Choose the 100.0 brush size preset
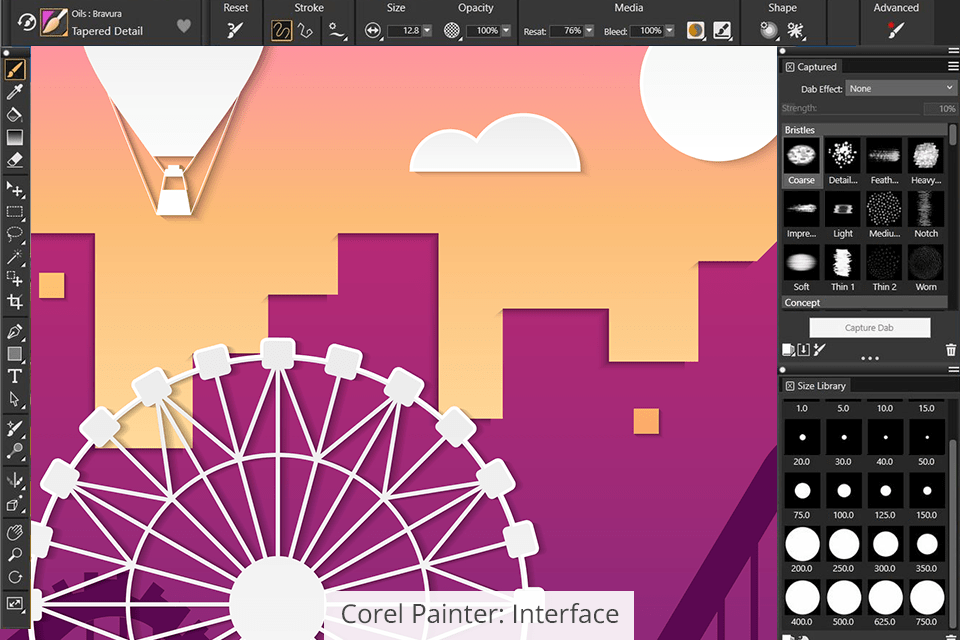Screen dimensions: 960x640 (x=843, y=496)
